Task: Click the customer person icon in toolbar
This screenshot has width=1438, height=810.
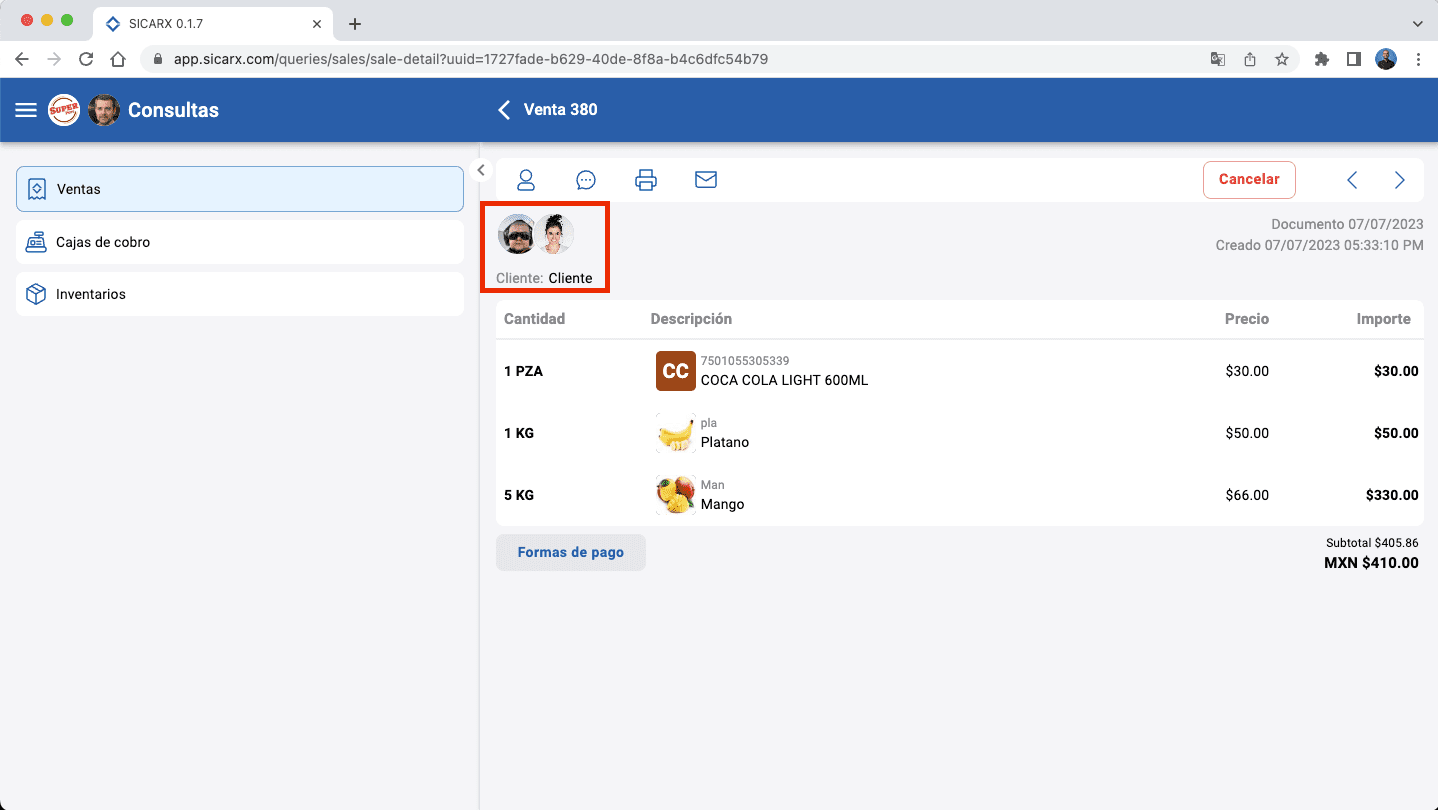Action: point(525,180)
